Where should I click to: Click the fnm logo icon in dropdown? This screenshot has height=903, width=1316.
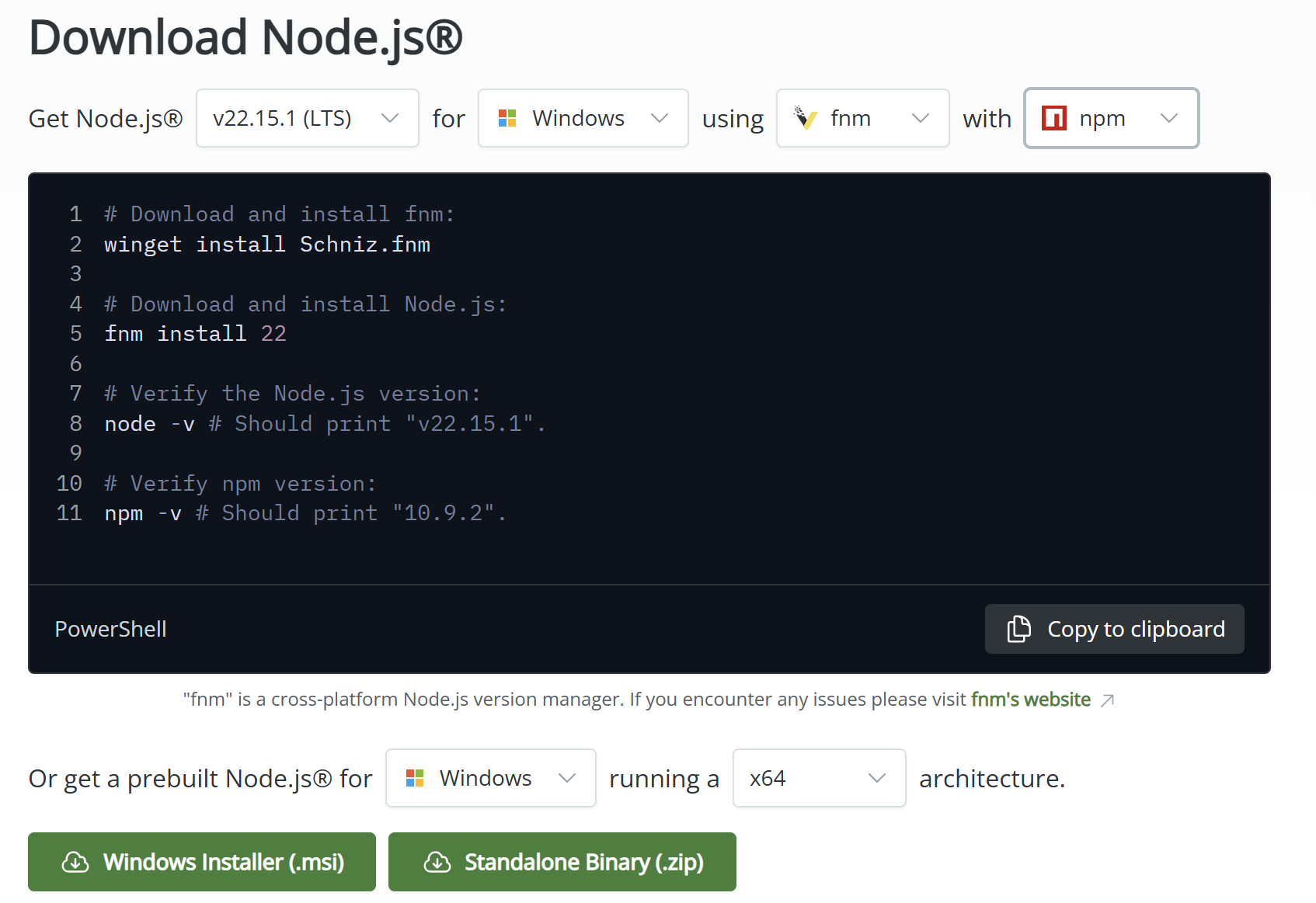pos(806,118)
